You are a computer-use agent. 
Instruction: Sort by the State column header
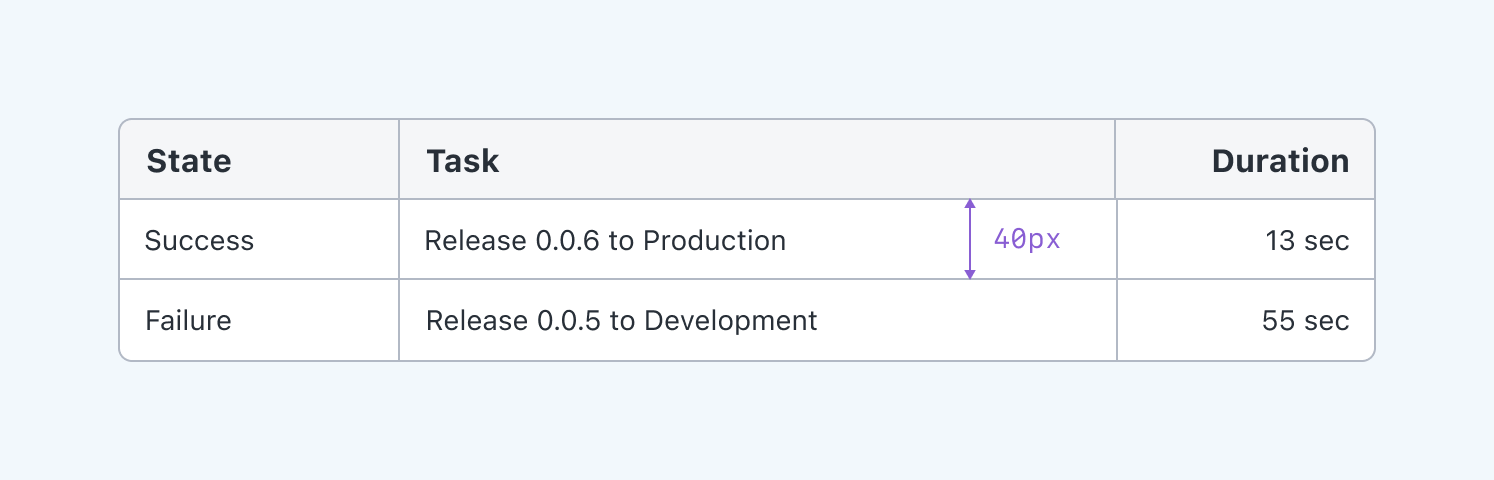[x=189, y=161]
